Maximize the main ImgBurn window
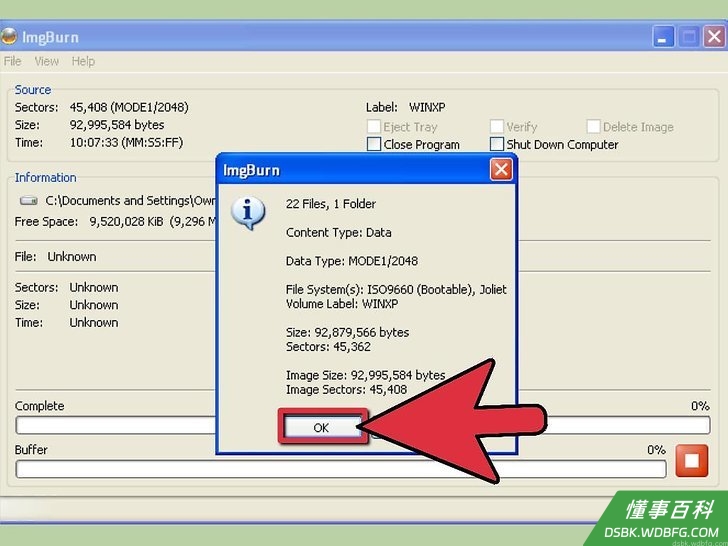Image resolution: width=728 pixels, height=546 pixels. [689, 37]
